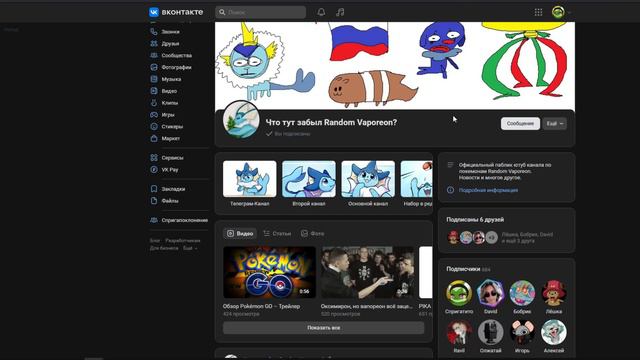Click the Фотографии icon in sidebar
This screenshot has width=640, height=360.
(x=154, y=67)
